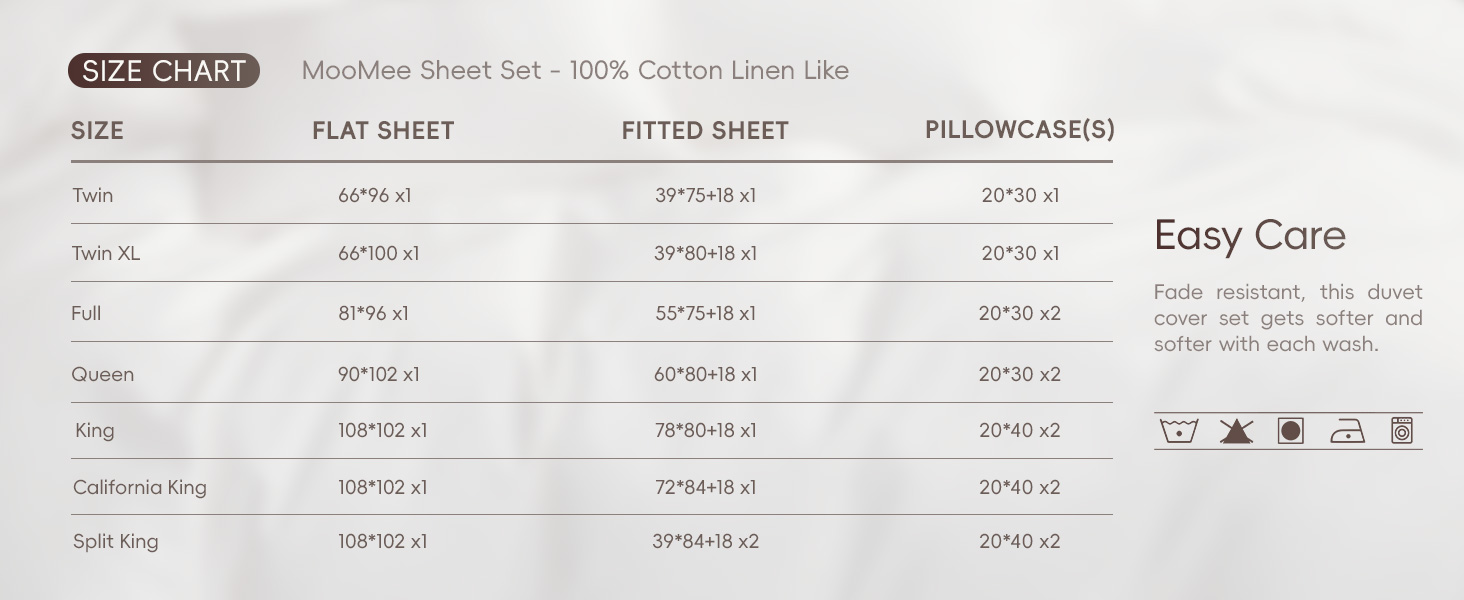
Task: Click the Easy Care heading
Action: click(1249, 236)
